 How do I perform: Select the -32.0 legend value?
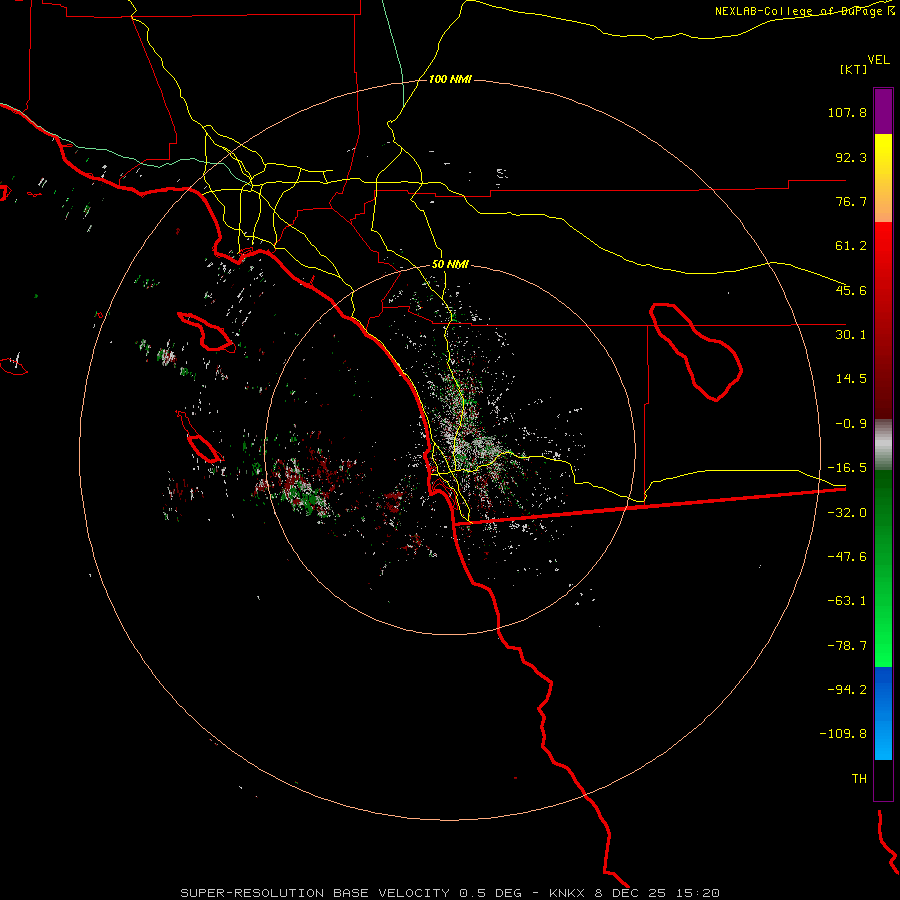point(847,513)
